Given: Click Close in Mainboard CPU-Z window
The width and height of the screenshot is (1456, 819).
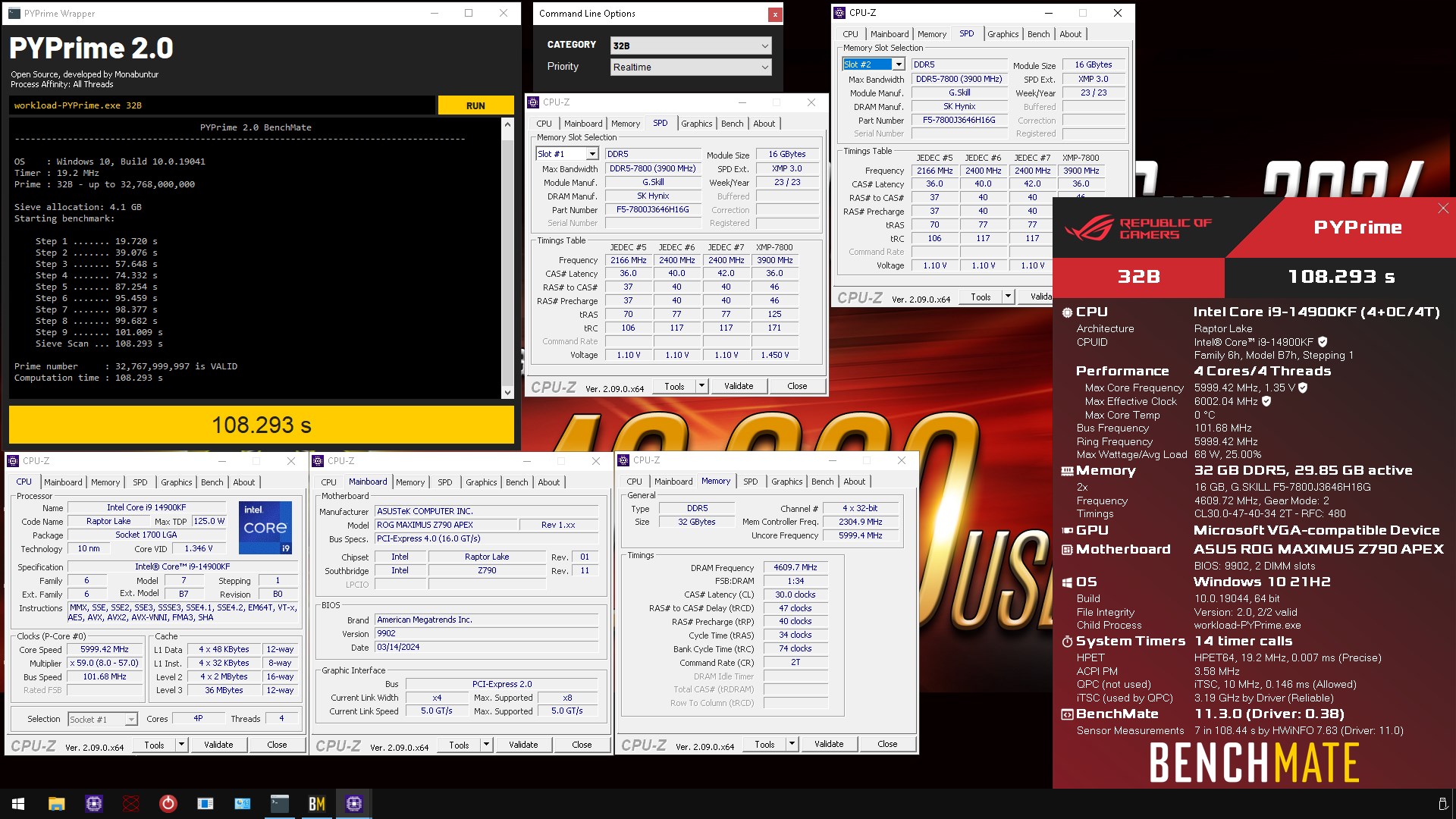Looking at the screenshot, I should click(582, 745).
